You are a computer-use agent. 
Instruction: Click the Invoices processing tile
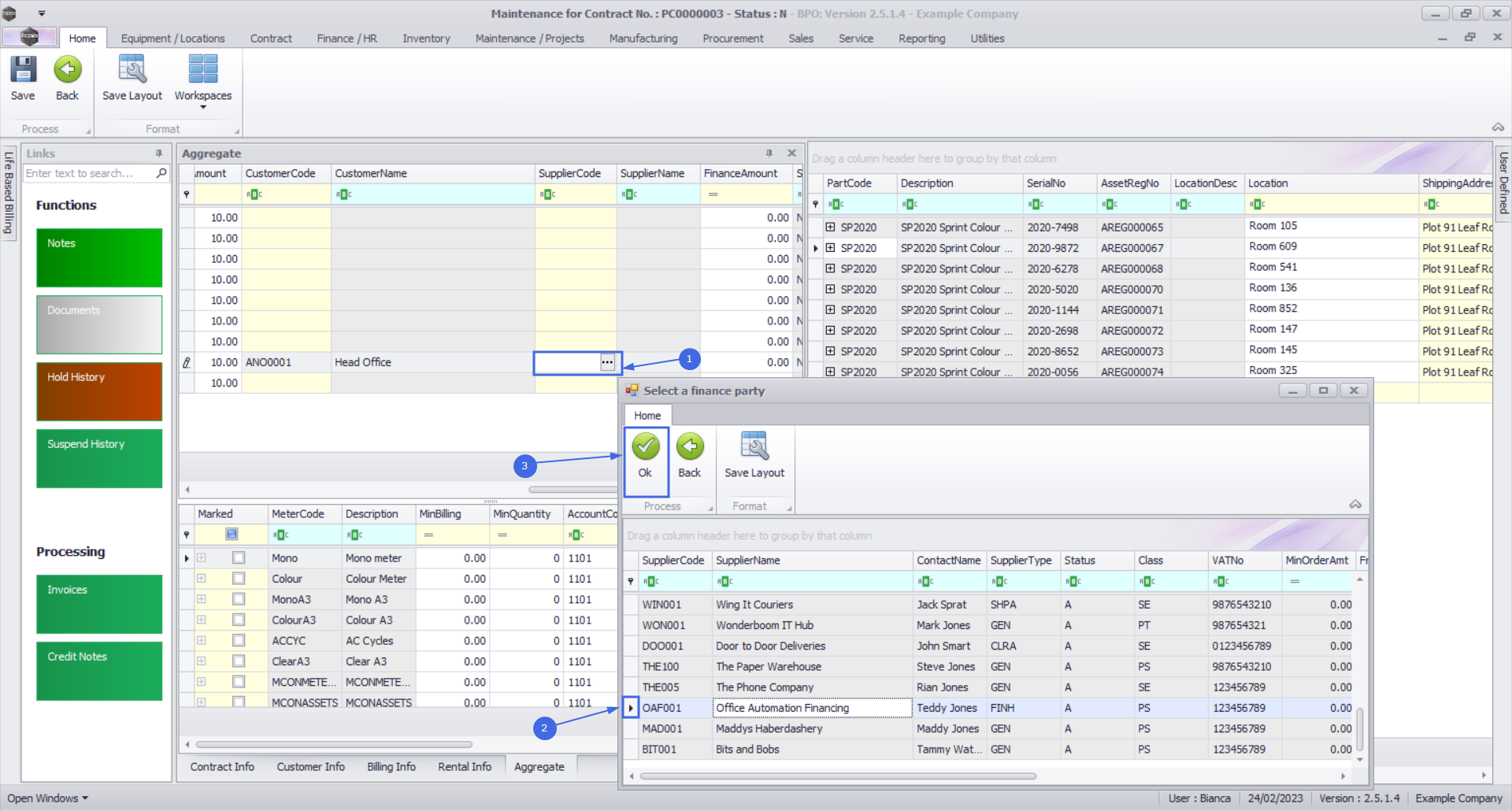99,604
